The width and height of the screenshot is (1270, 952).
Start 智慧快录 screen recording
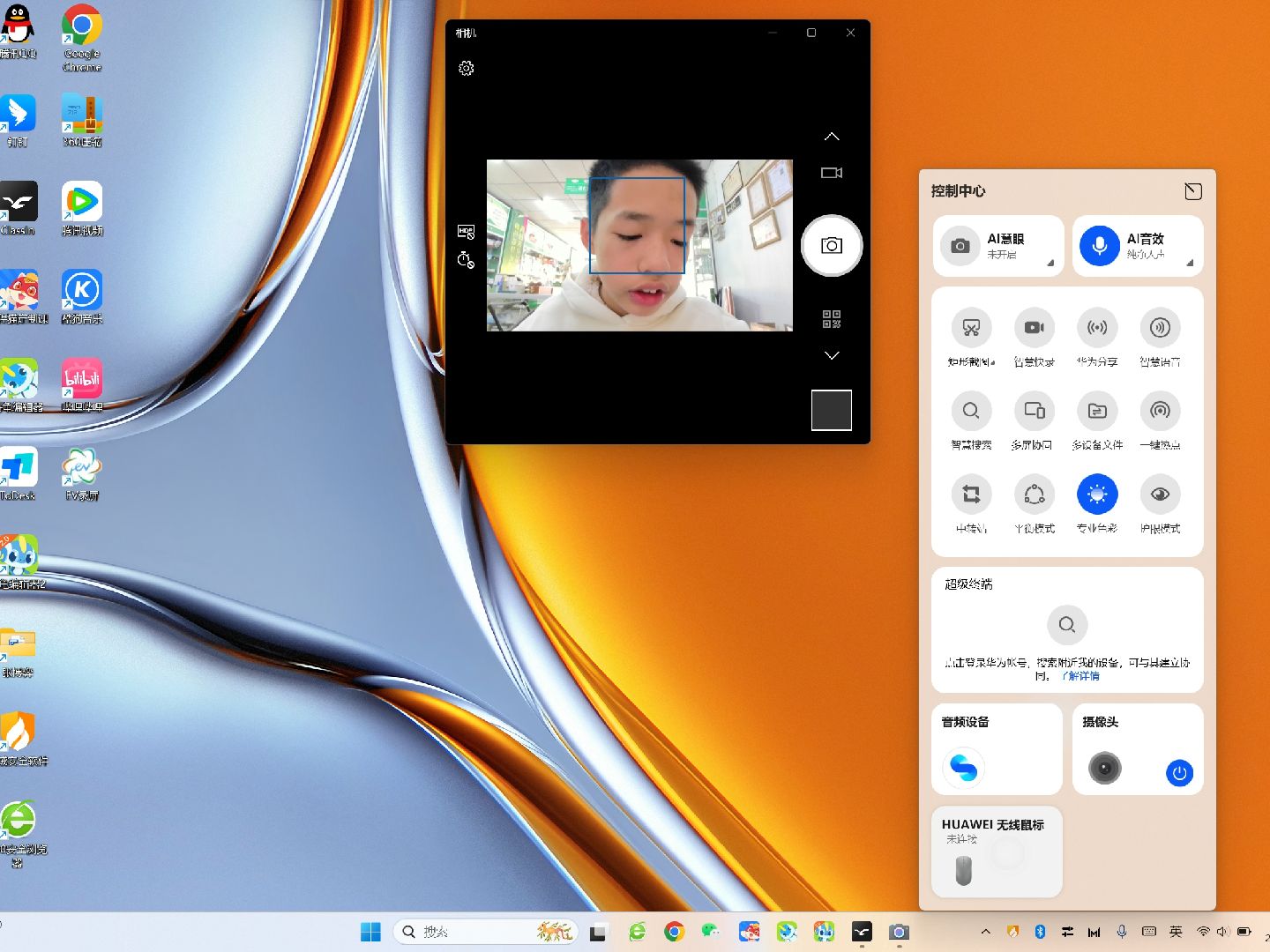pos(1034,328)
